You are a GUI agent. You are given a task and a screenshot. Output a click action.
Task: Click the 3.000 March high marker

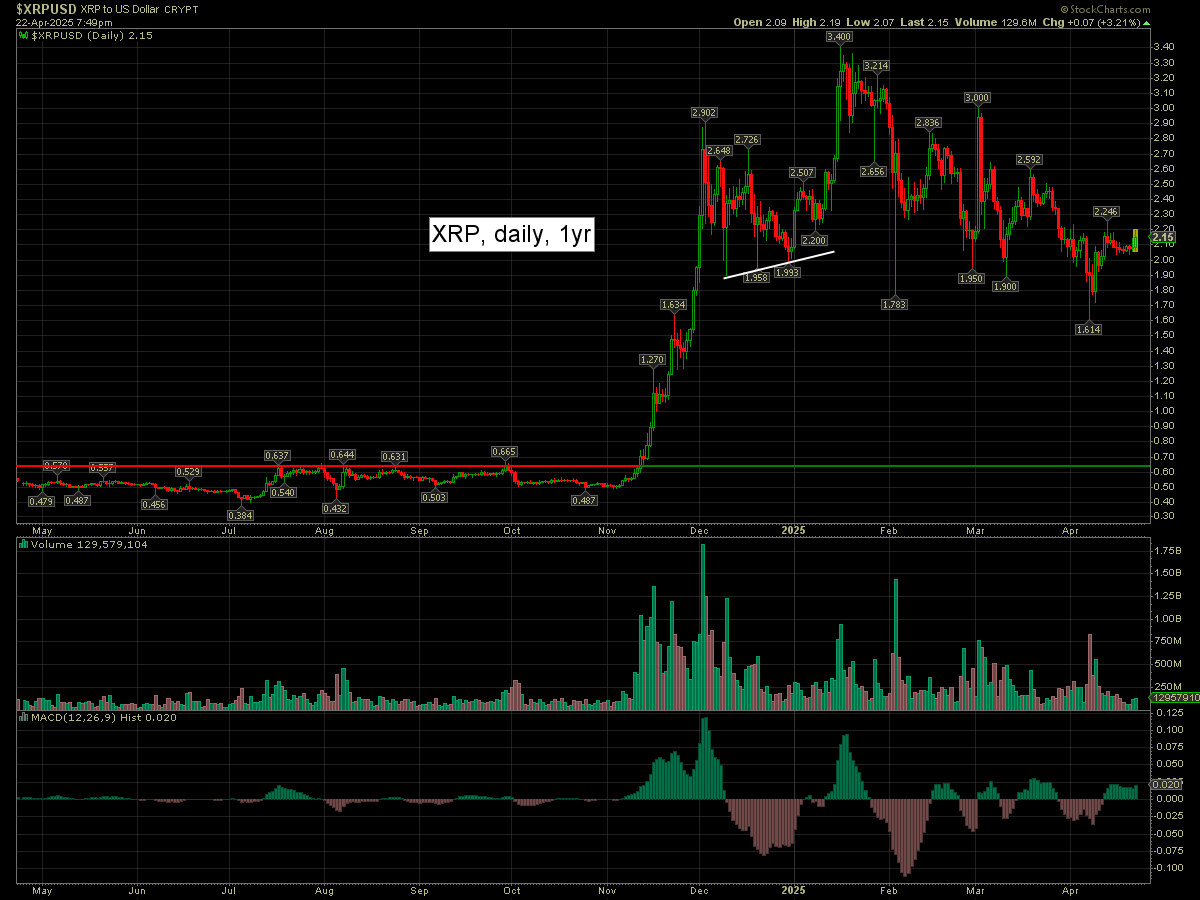tap(977, 97)
